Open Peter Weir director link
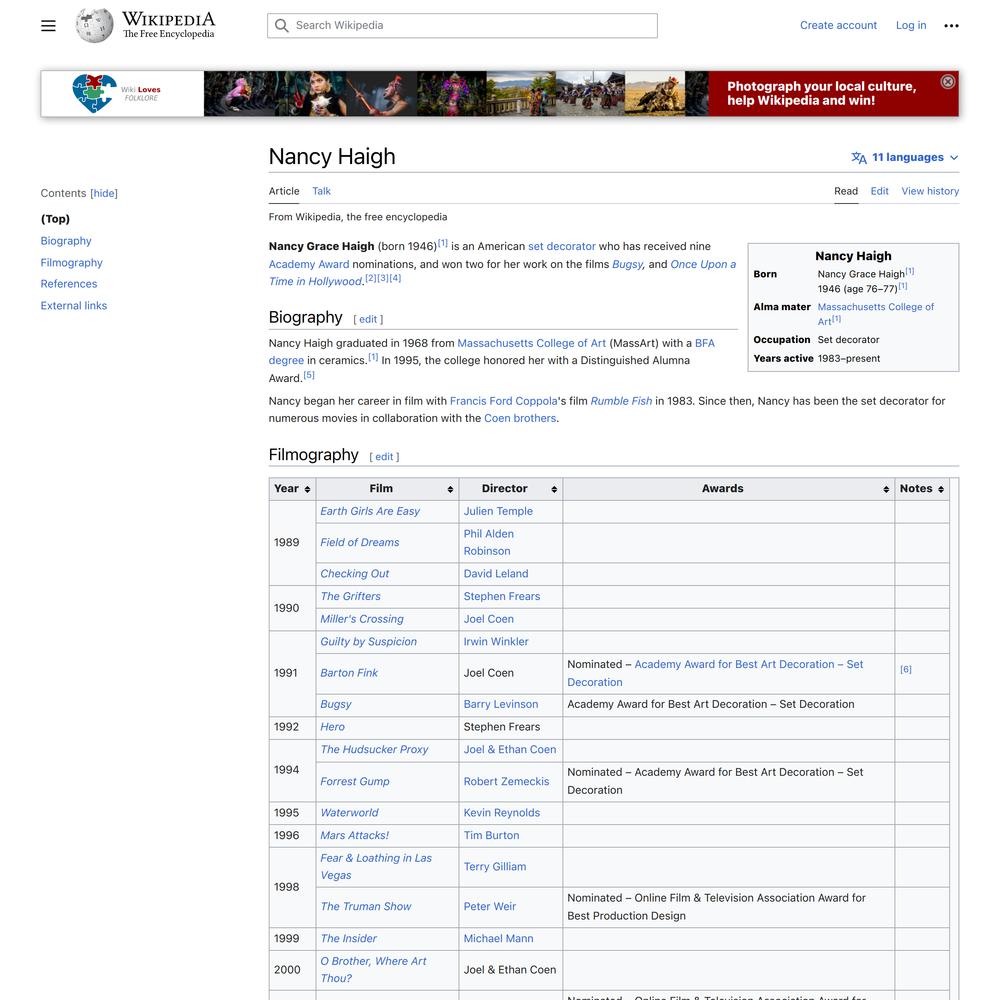Screen dimensions: 1000x1000 tap(490, 906)
